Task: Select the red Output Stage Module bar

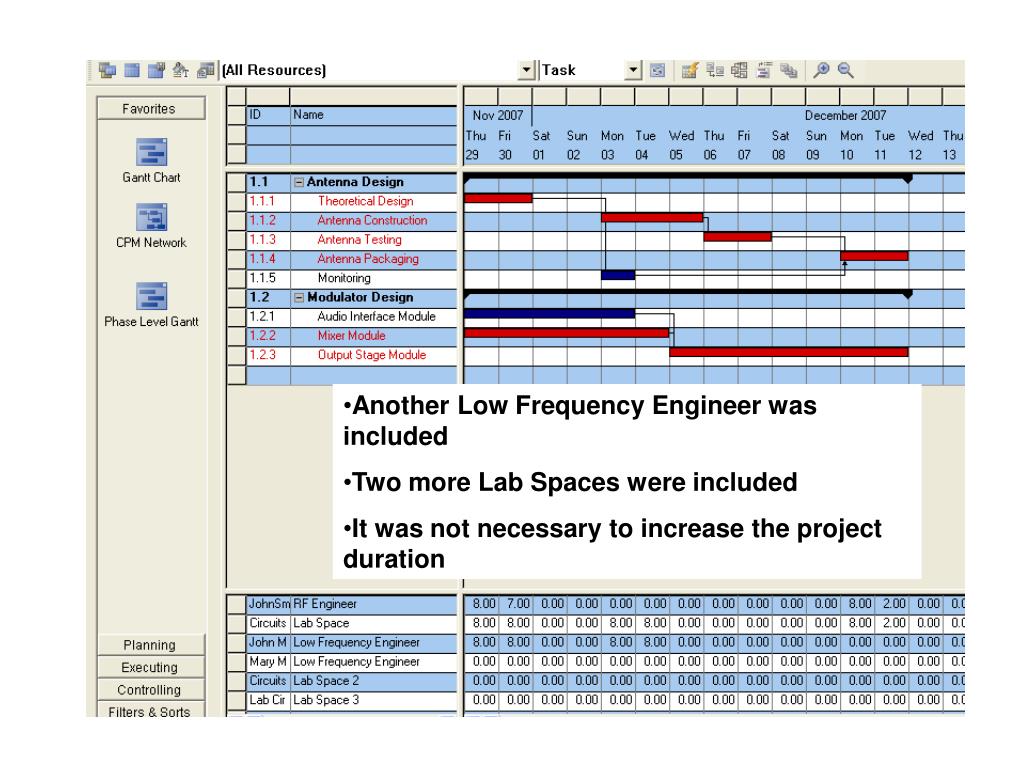Action: 788,352
